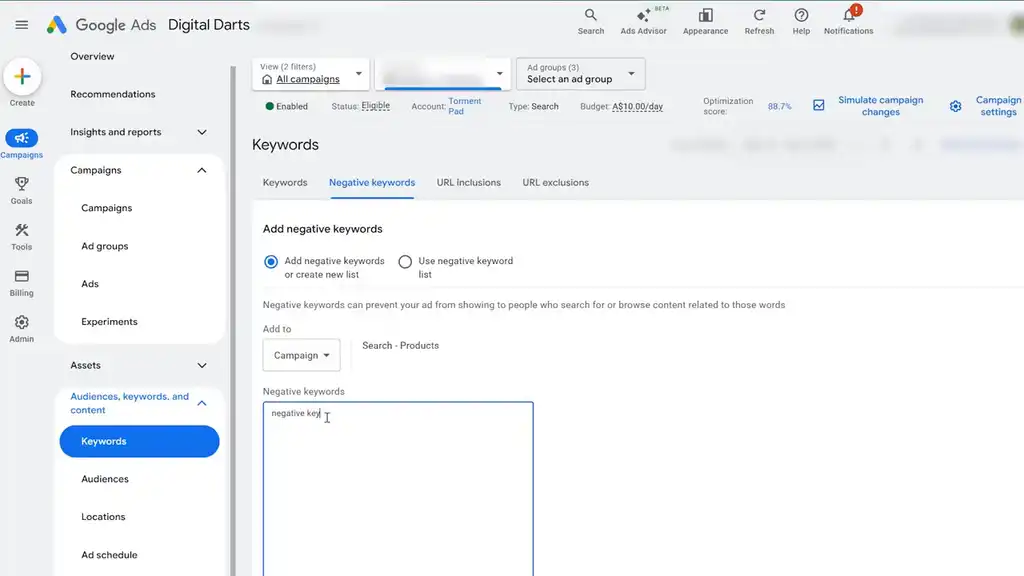
Task: Switch to URL inclusions tab
Action: 468,183
